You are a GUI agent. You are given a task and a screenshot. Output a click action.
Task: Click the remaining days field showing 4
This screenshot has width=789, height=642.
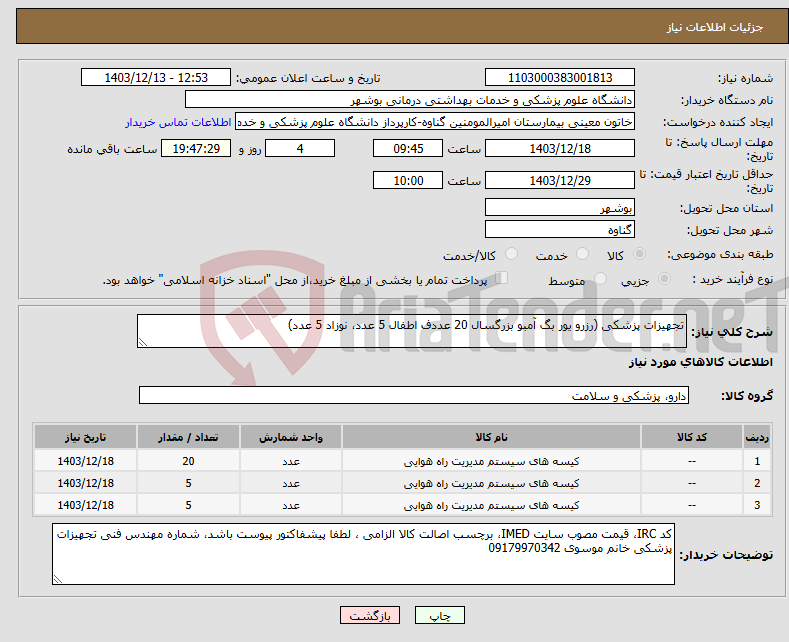300,148
